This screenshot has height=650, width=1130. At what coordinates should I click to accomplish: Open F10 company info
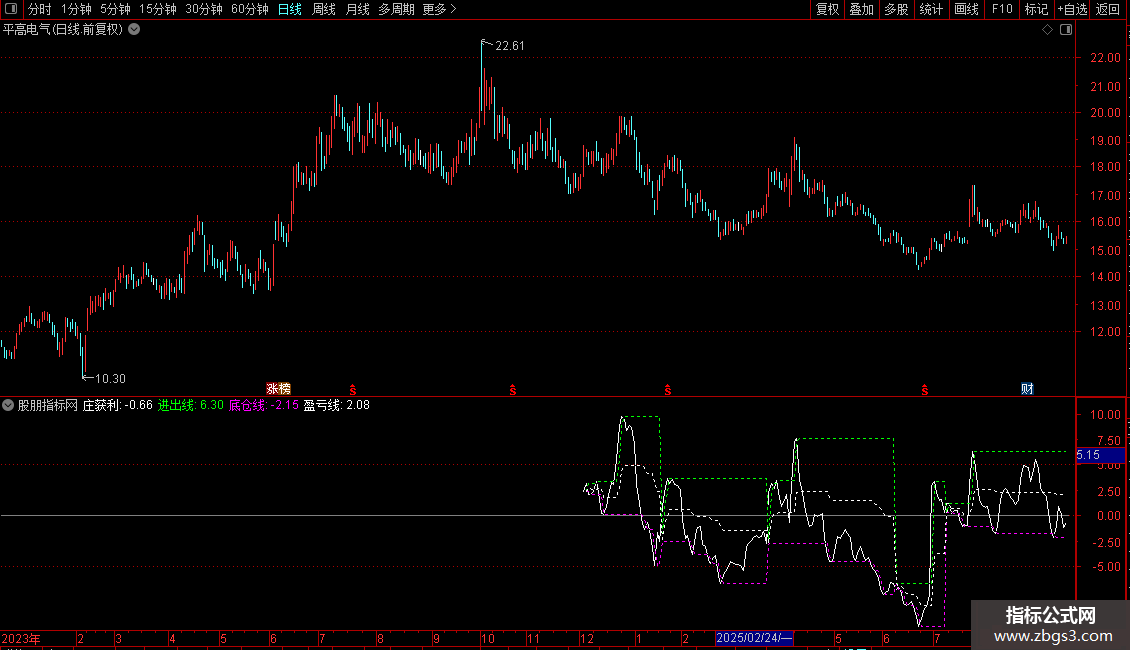coord(1002,9)
